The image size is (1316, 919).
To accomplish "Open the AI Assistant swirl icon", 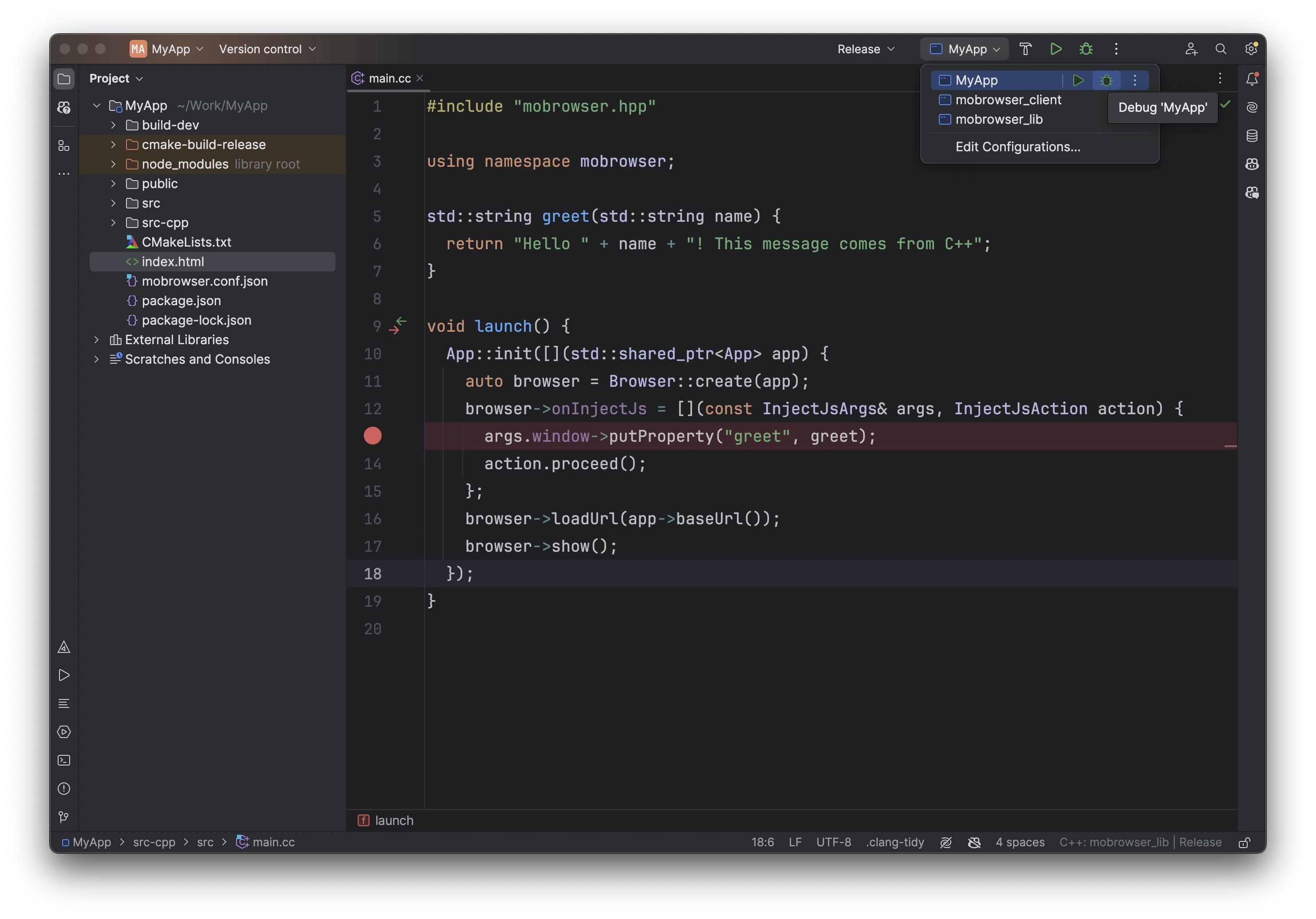I will [x=1252, y=107].
